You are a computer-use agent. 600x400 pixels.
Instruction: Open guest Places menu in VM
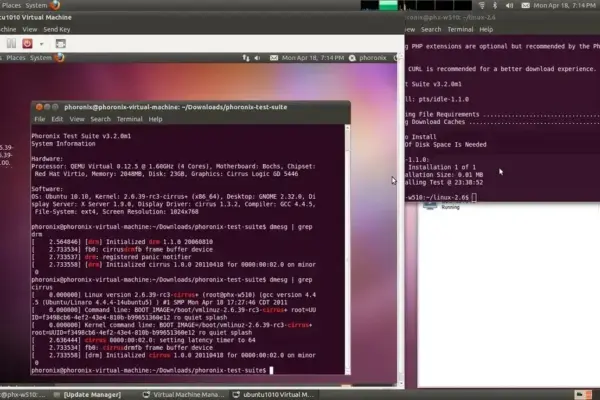click(x=16, y=58)
